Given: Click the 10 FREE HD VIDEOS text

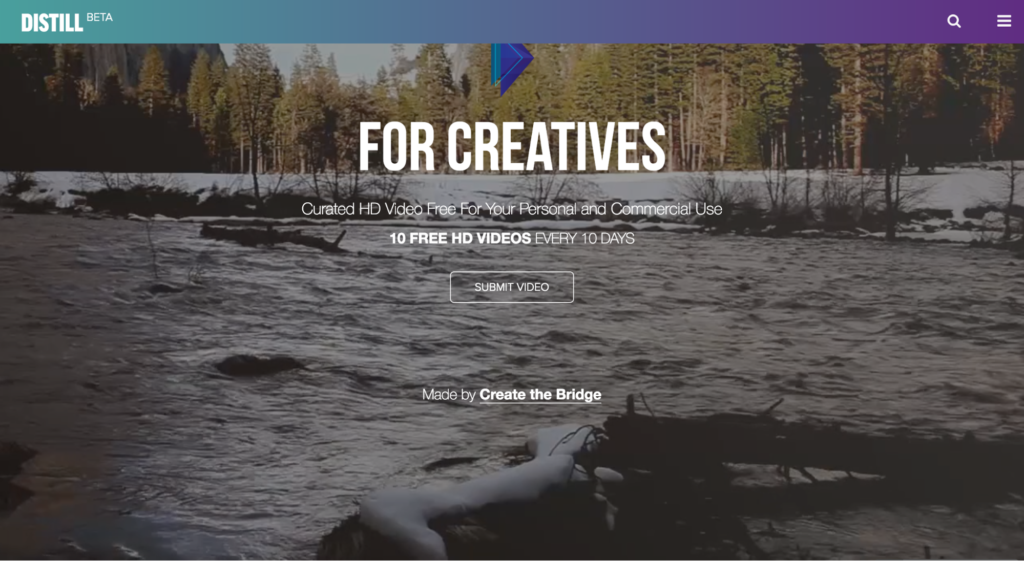Looking at the screenshot, I should (460, 238).
